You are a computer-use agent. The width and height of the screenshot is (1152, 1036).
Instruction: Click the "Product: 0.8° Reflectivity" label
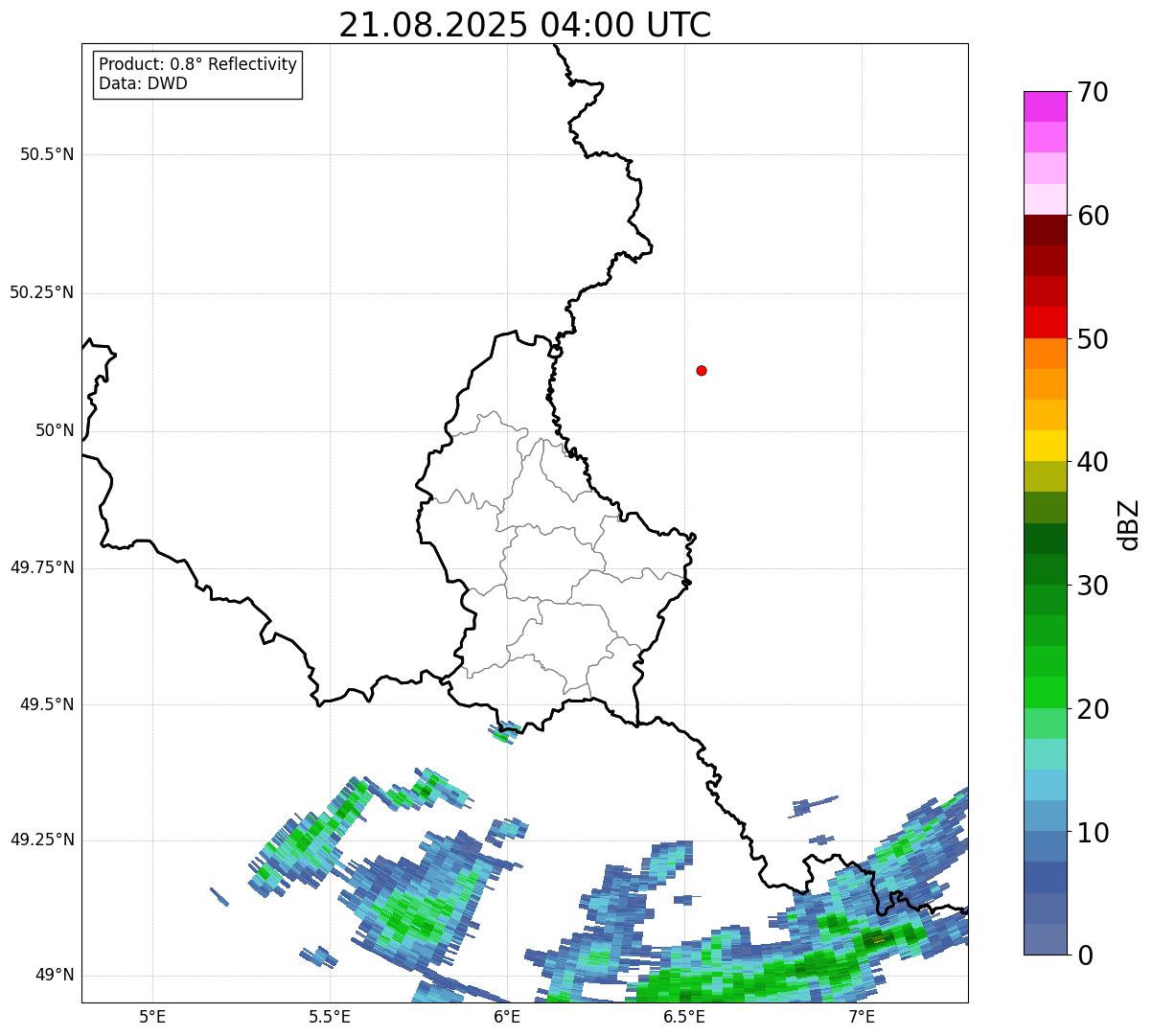(197, 64)
